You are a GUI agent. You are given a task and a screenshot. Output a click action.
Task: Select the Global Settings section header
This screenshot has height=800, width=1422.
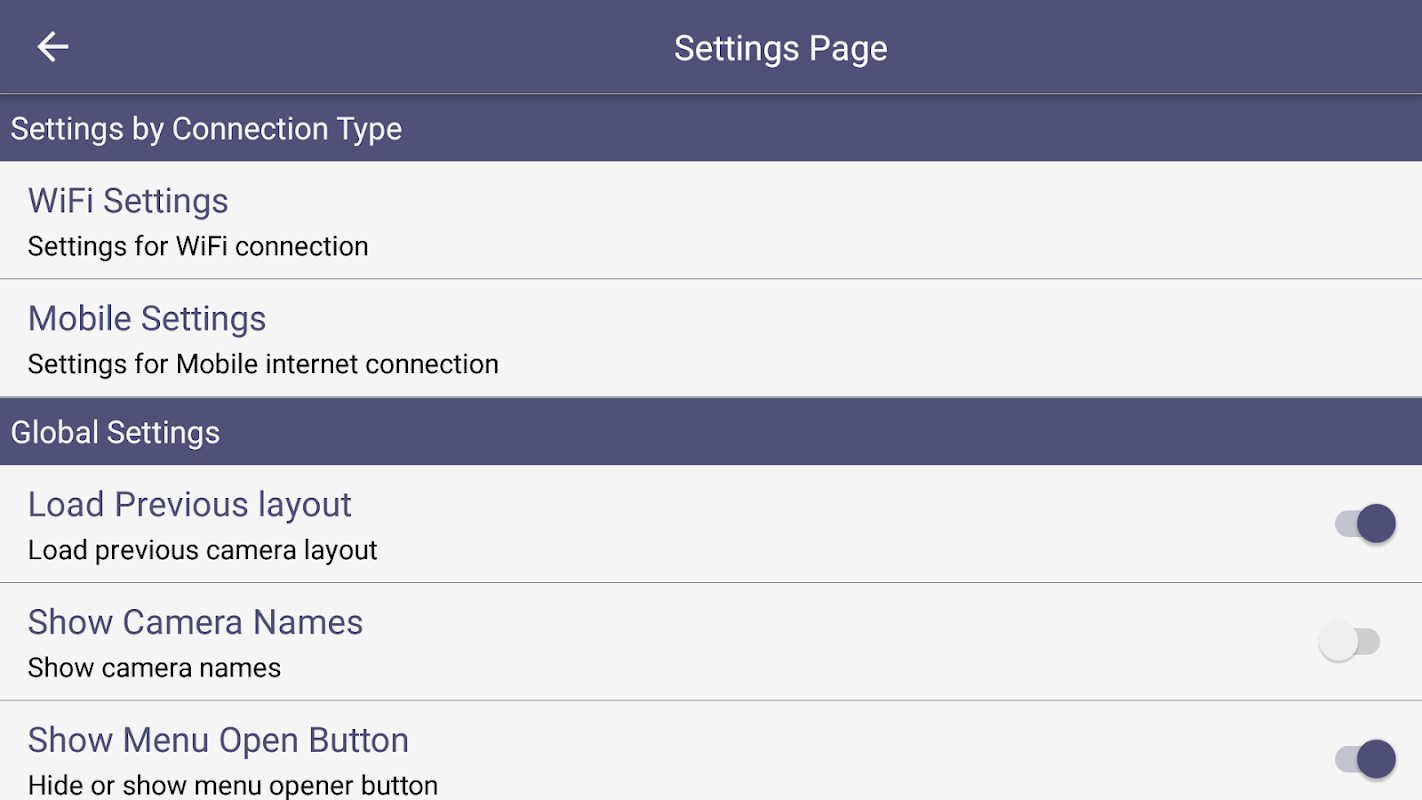click(115, 432)
